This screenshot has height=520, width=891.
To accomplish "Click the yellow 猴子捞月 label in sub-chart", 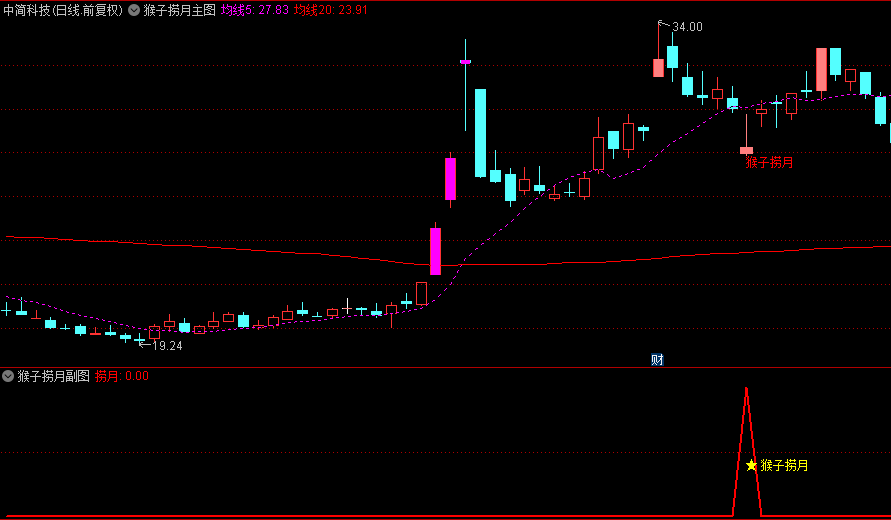I will 784,465.
